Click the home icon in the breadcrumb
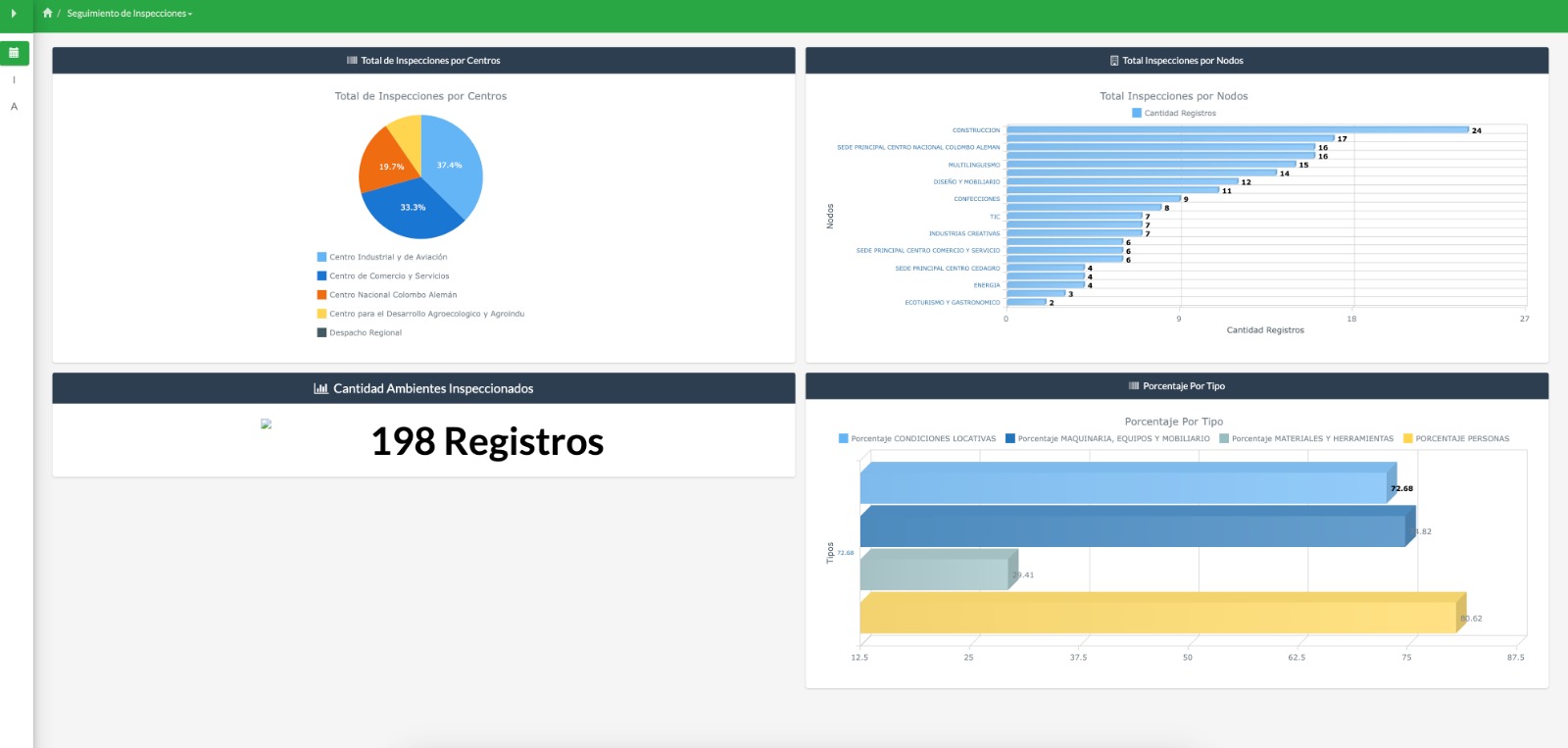 pyautogui.click(x=47, y=13)
